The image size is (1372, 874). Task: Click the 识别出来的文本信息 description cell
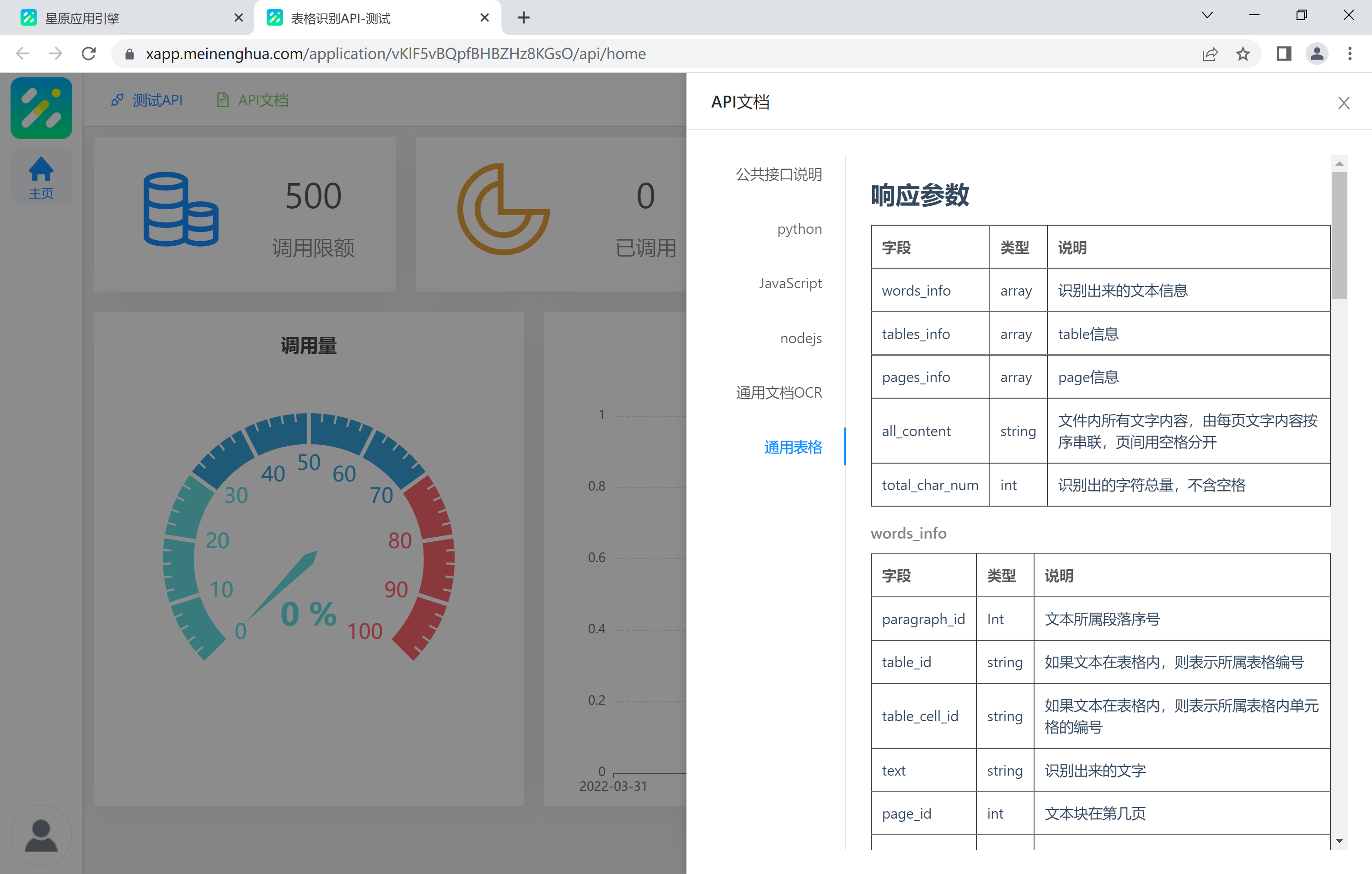click(1188, 290)
